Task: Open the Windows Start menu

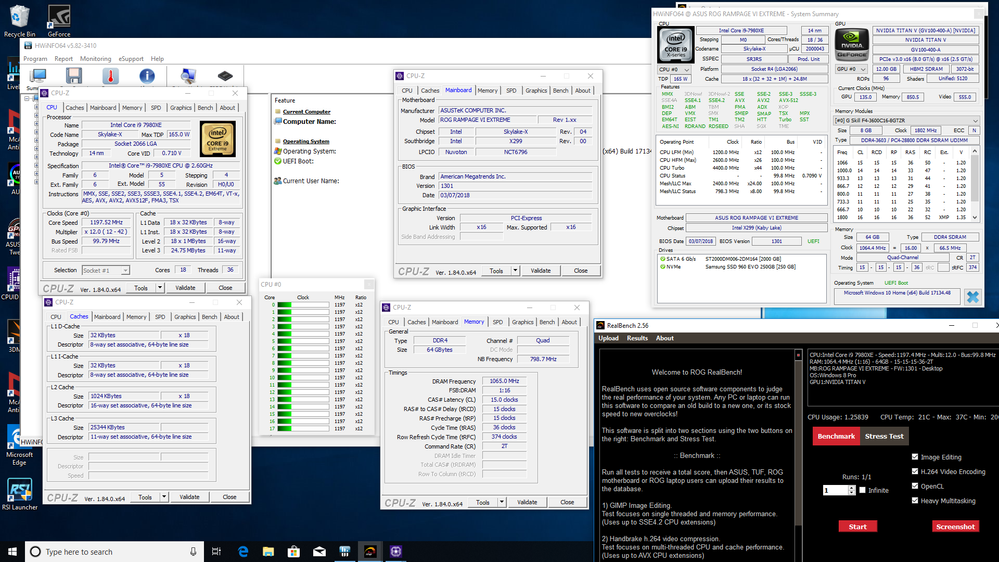Action: (12, 552)
